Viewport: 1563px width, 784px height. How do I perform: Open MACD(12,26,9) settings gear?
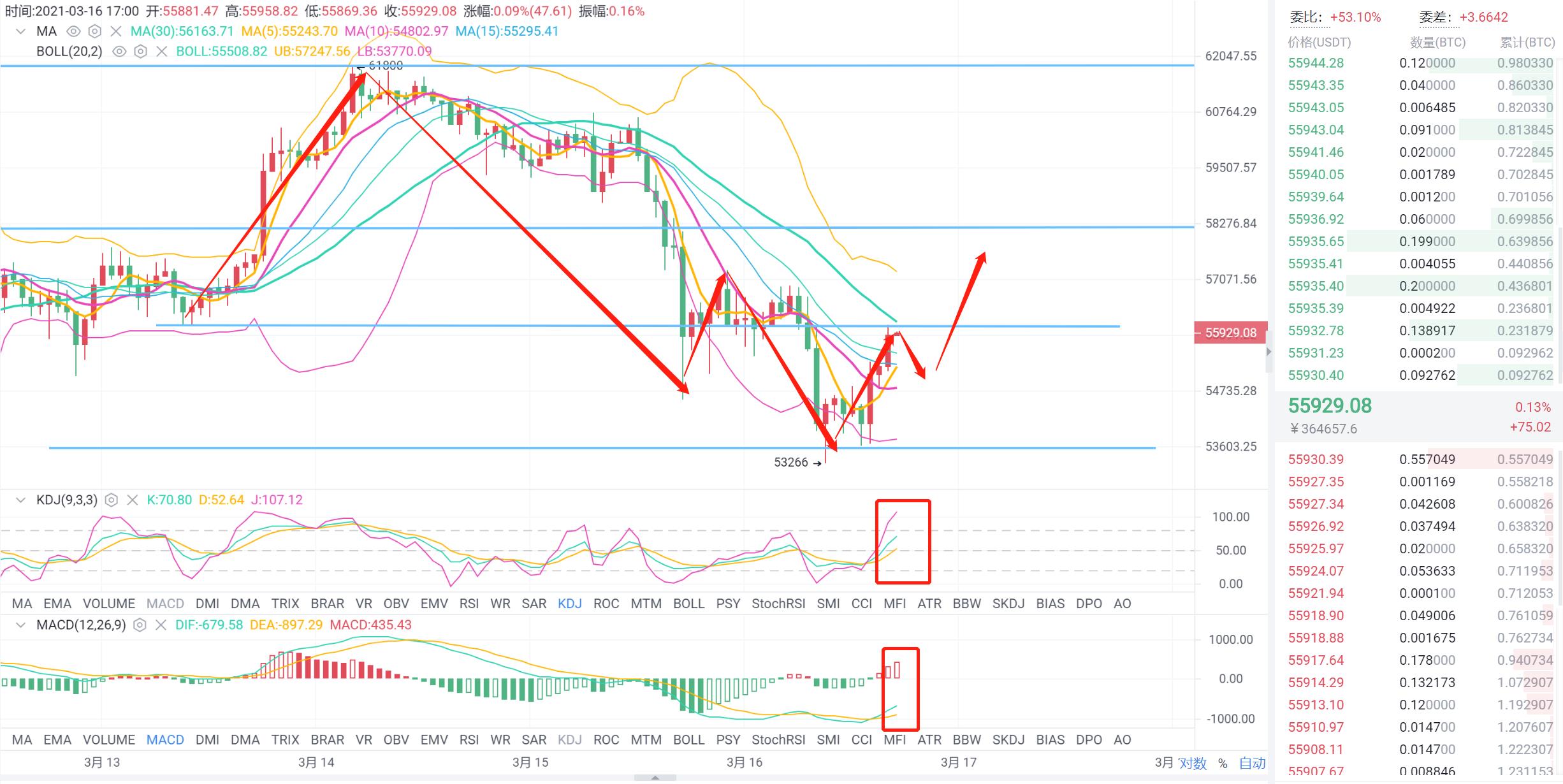tap(140, 625)
